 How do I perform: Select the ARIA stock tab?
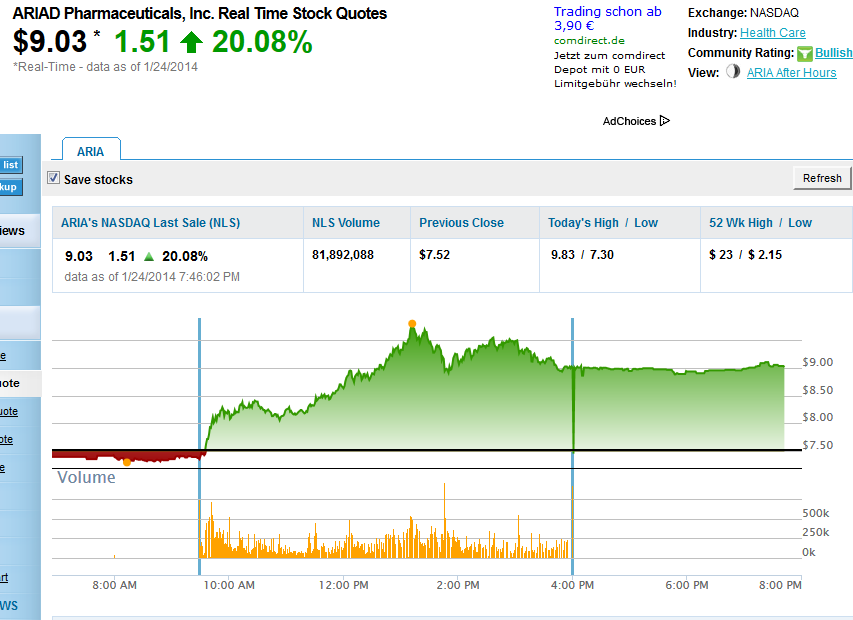click(x=91, y=151)
